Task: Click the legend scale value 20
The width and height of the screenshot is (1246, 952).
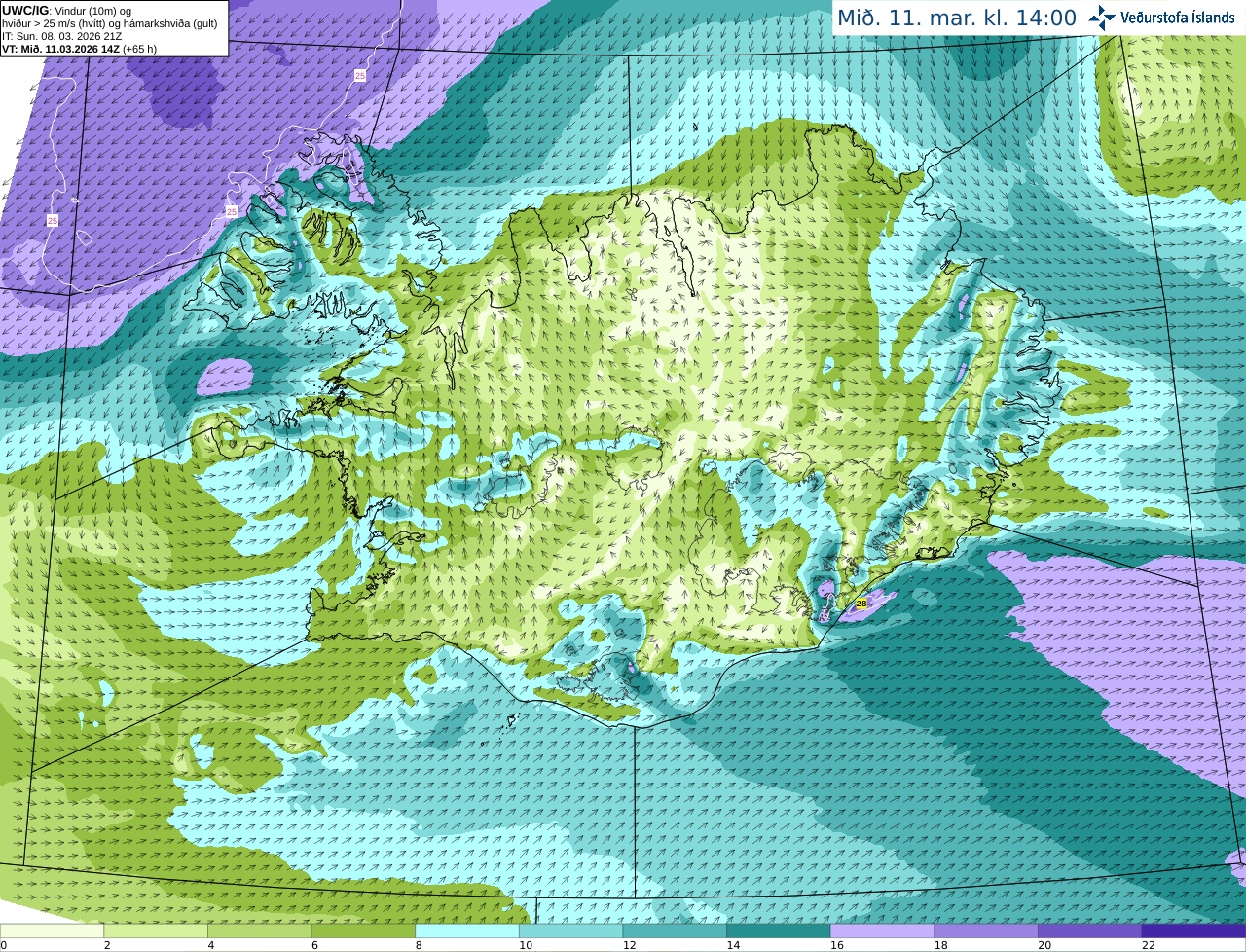Action: click(1045, 944)
